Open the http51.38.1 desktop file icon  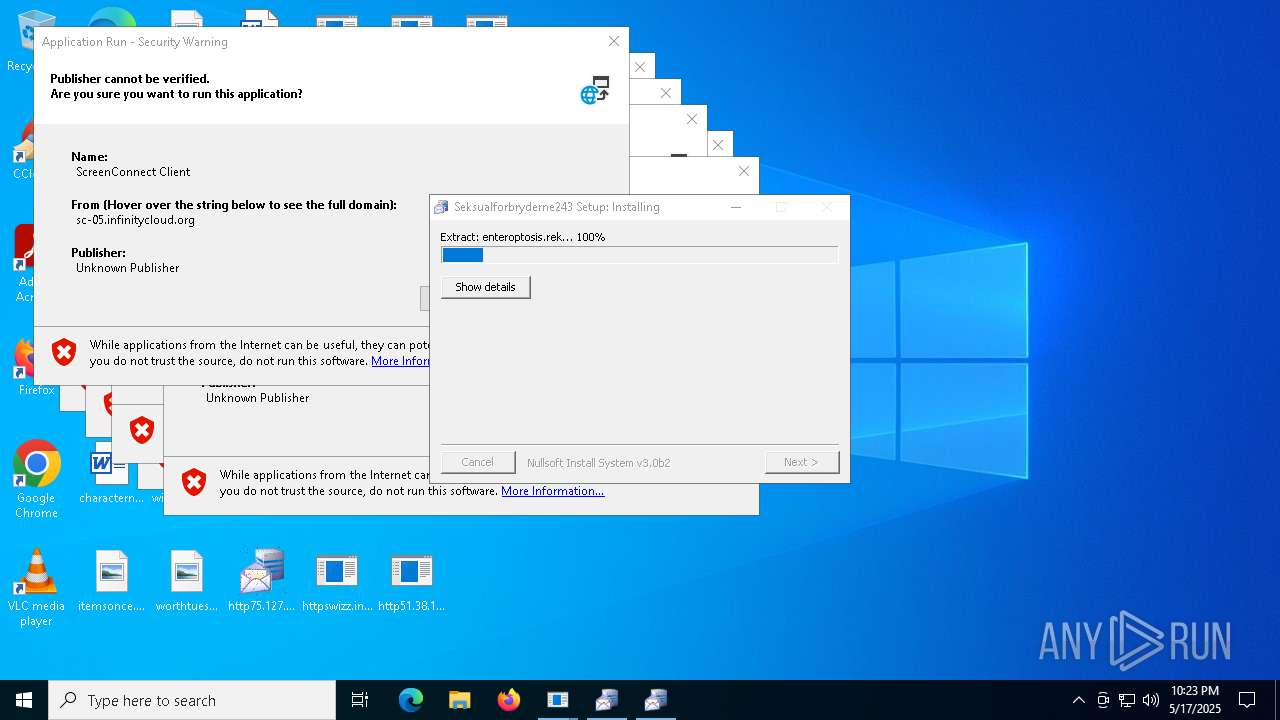pos(411,581)
